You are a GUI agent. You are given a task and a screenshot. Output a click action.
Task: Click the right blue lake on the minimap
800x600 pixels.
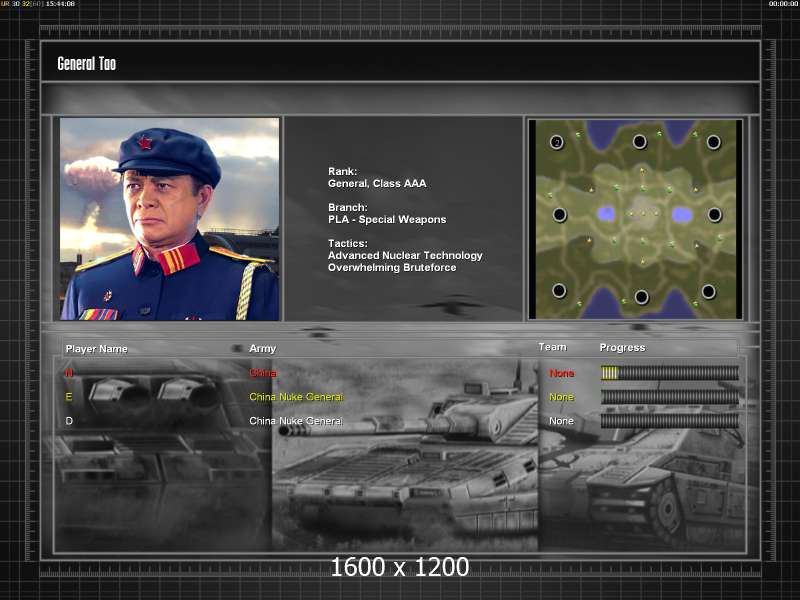(682, 215)
